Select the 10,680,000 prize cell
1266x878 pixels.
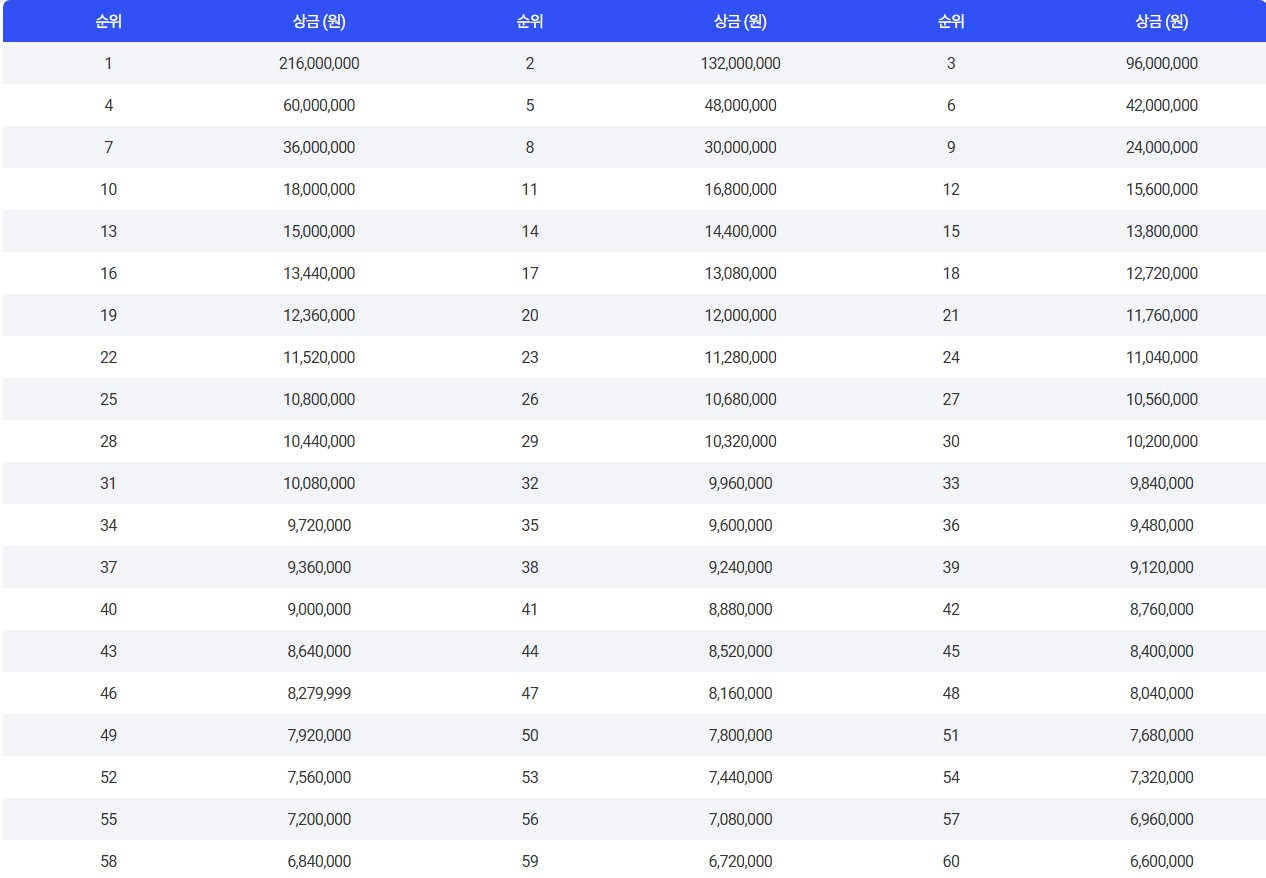(741, 399)
